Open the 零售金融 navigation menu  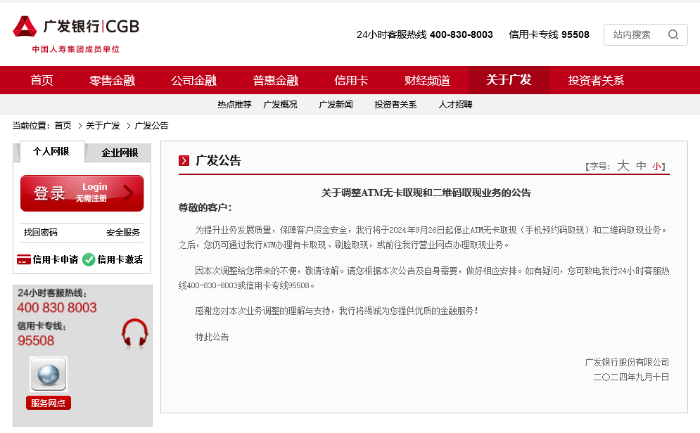112,80
